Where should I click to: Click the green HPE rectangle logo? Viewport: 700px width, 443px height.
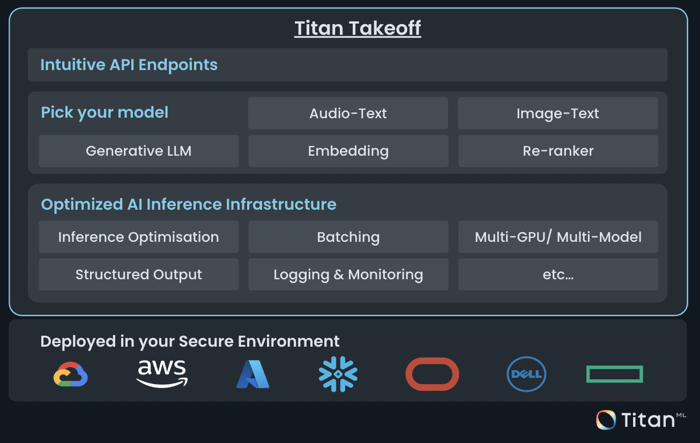point(615,374)
